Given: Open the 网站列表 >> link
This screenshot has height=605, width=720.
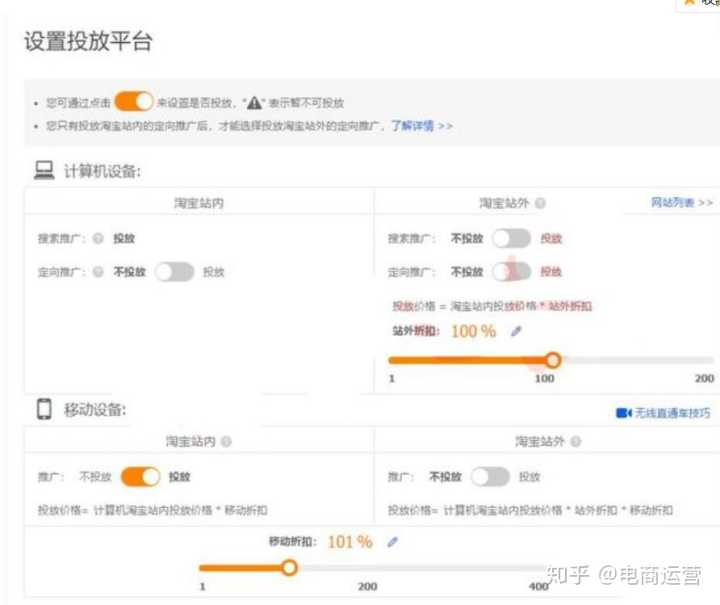Looking at the screenshot, I should [x=682, y=203].
